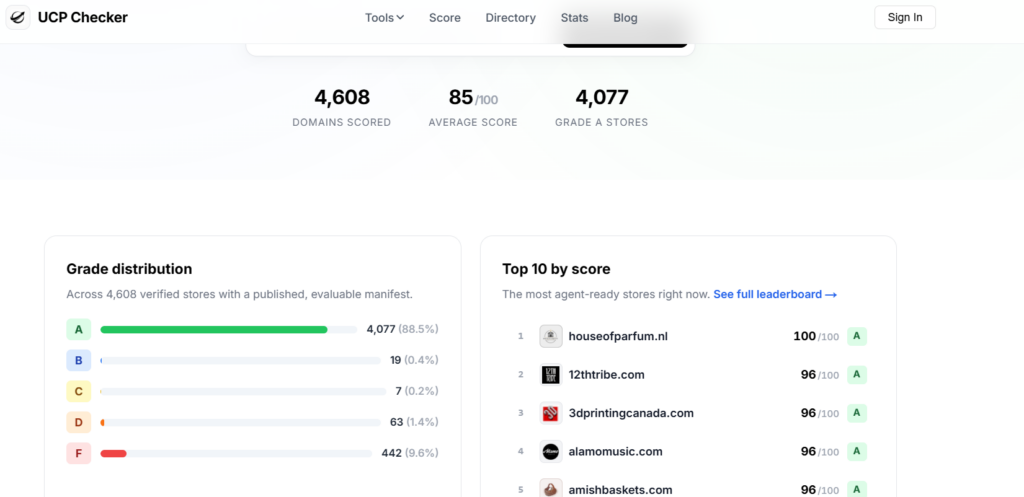Click the 96/100 score for 3dprintingcanada.com
The image size is (1024, 497).
820,413
